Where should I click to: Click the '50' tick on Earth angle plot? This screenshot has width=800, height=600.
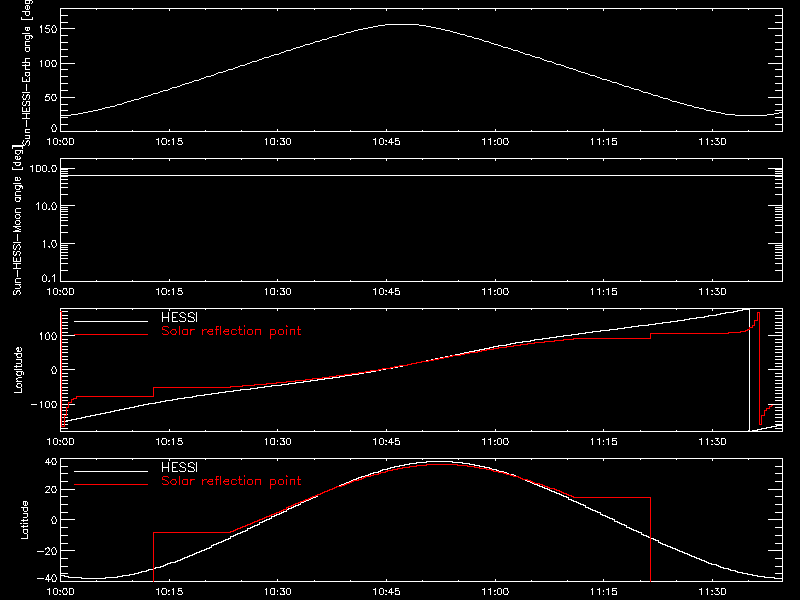tap(51, 98)
